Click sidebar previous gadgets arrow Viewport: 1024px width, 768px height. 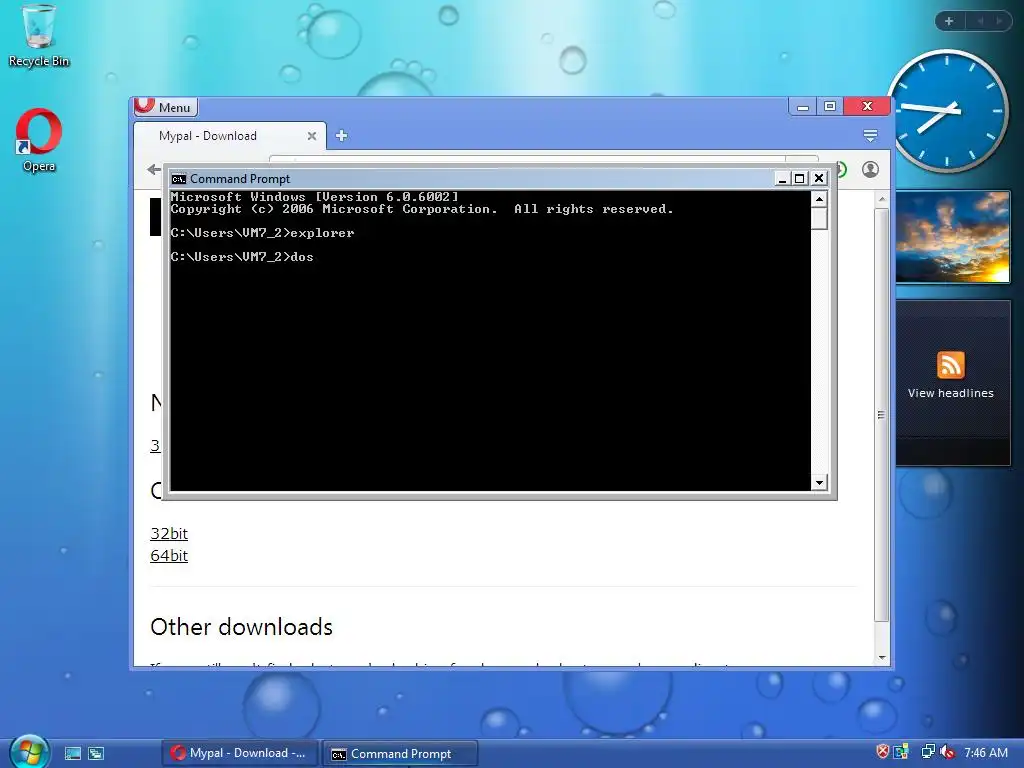pyautogui.click(x=980, y=22)
